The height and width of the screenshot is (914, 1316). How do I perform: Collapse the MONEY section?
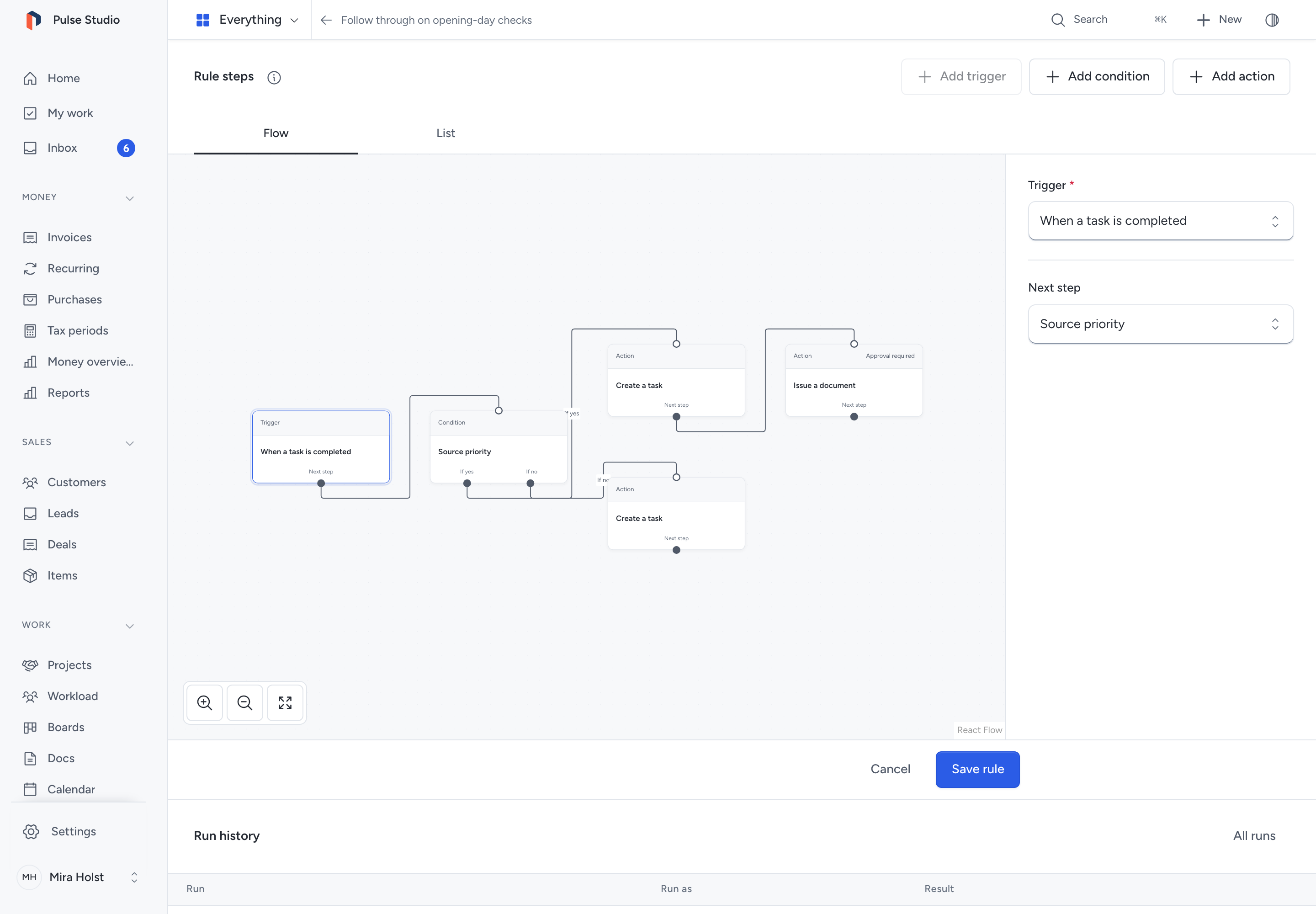pyautogui.click(x=129, y=198)
